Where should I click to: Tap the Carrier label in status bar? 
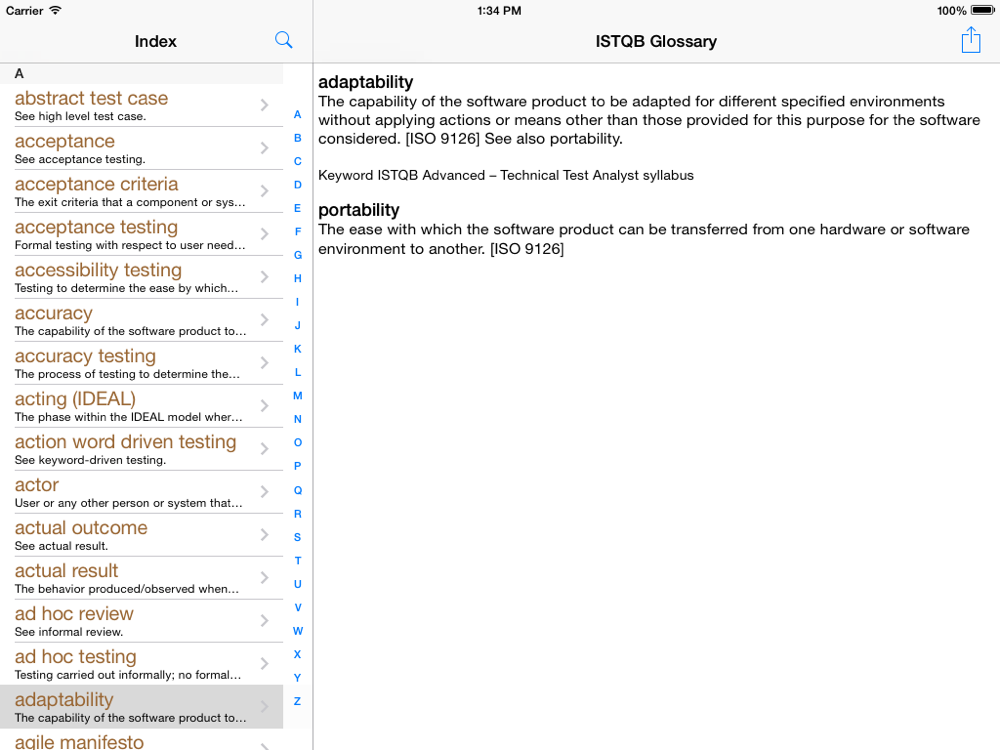[x=24, y=11]
